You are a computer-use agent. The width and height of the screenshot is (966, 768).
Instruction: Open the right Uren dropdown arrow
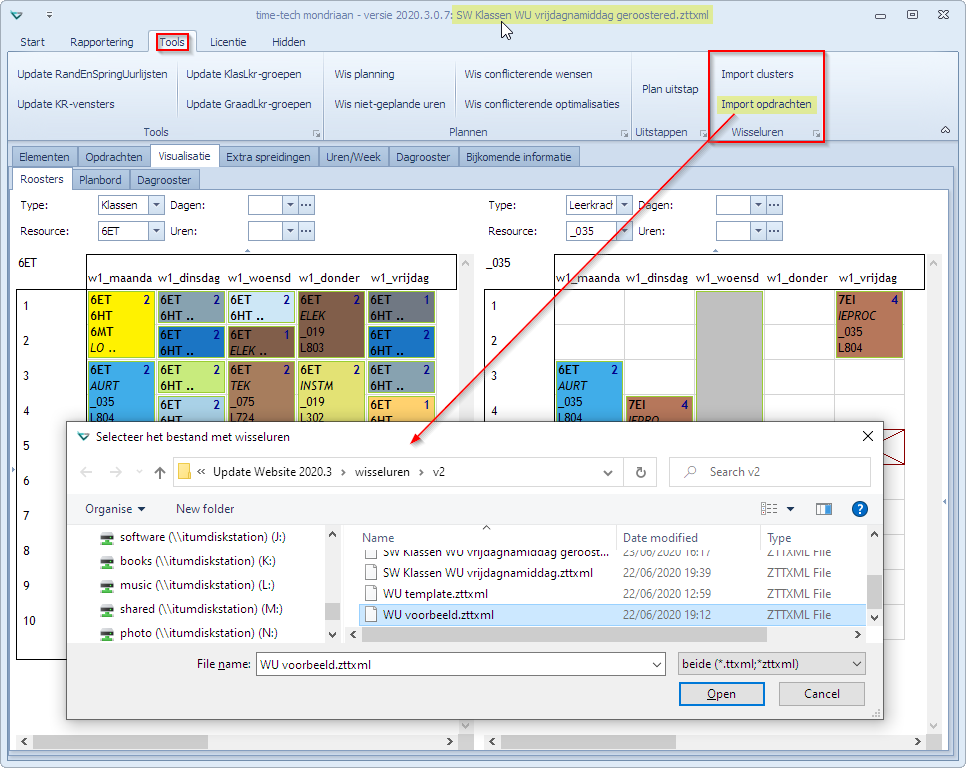pyautogui.click(x=758, y=231)
